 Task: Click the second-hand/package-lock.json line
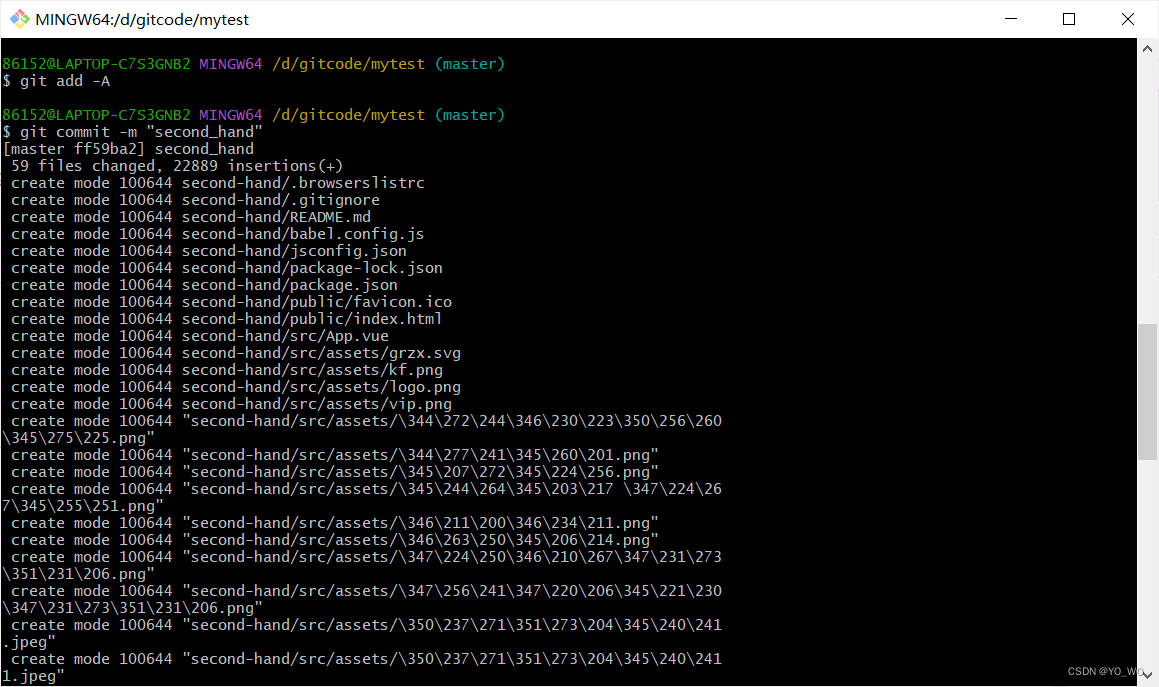(227, 268)
